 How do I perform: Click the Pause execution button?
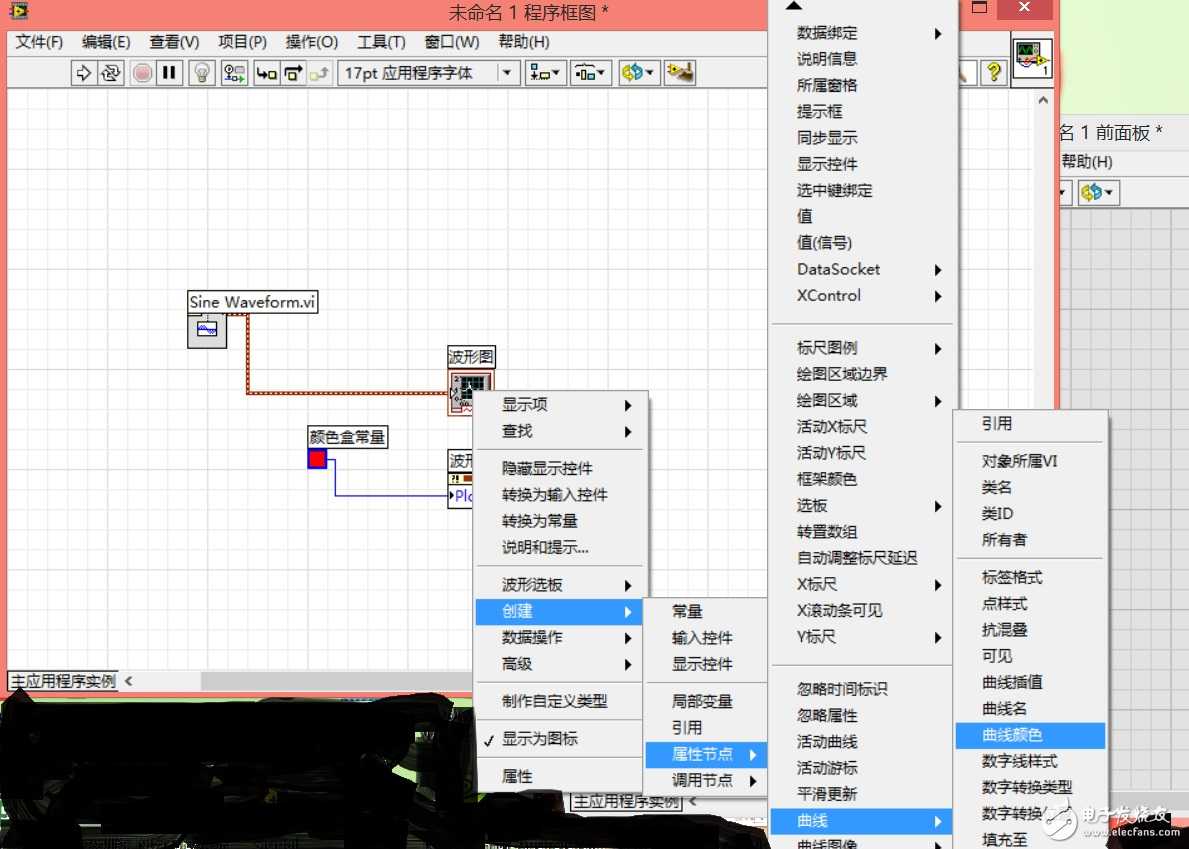click(x=168, y=73)
